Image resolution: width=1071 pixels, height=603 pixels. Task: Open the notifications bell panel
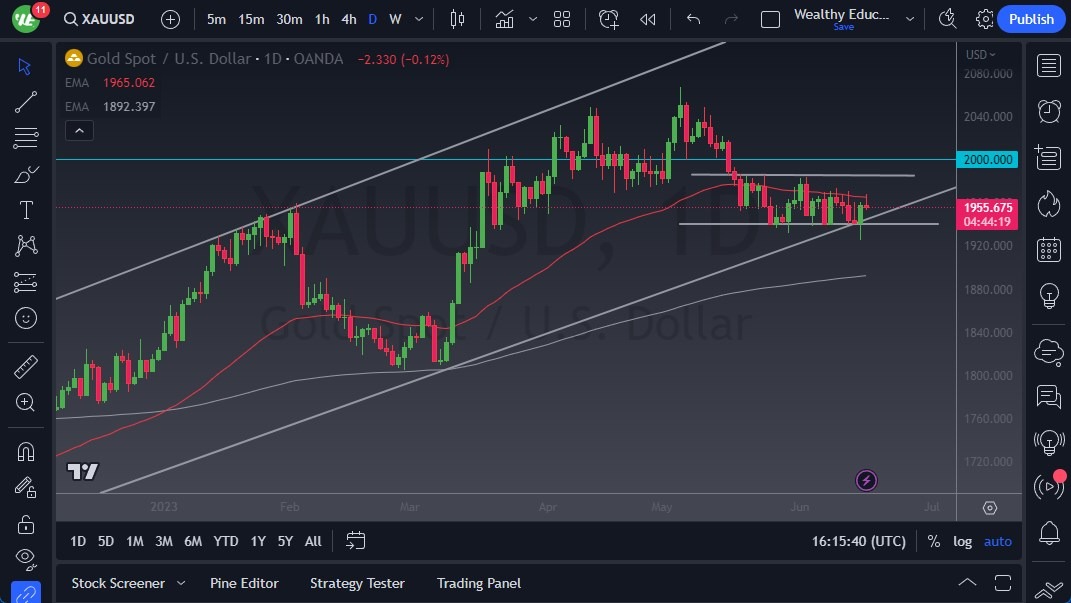click(x=1048, y=532)
